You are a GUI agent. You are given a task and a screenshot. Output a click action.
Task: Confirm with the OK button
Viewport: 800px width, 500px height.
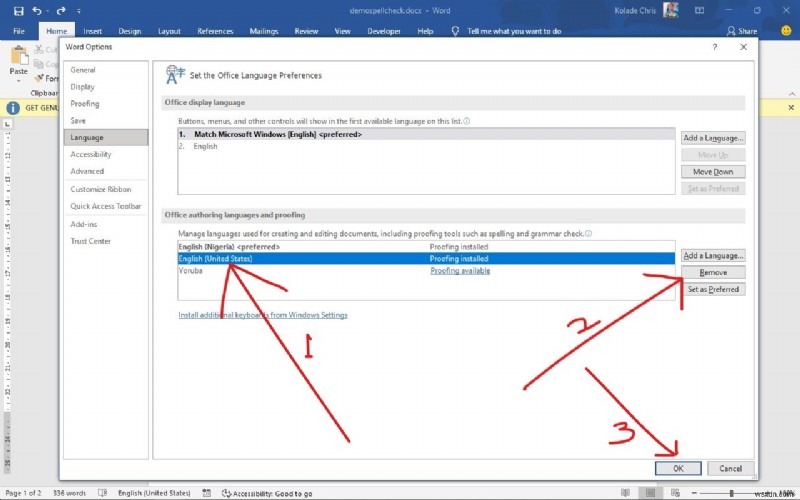tap(678, 468)
